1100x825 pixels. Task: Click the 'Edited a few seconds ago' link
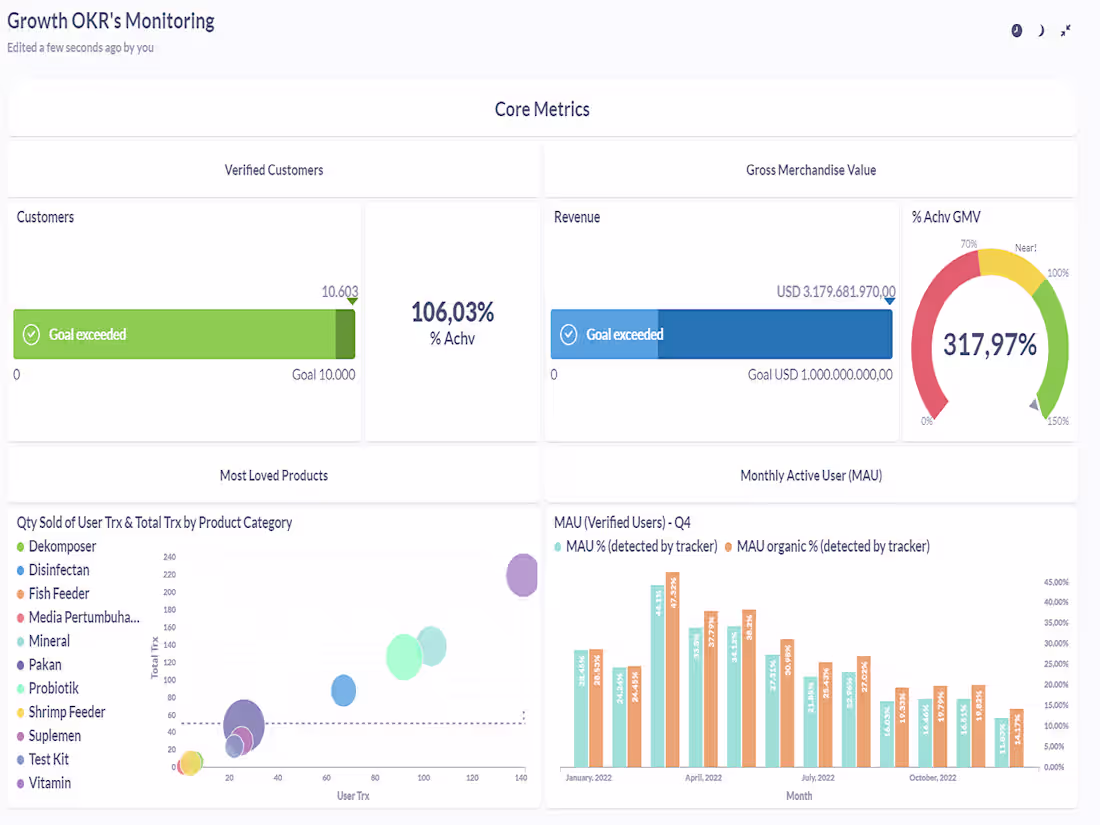(x=80, y=47)
